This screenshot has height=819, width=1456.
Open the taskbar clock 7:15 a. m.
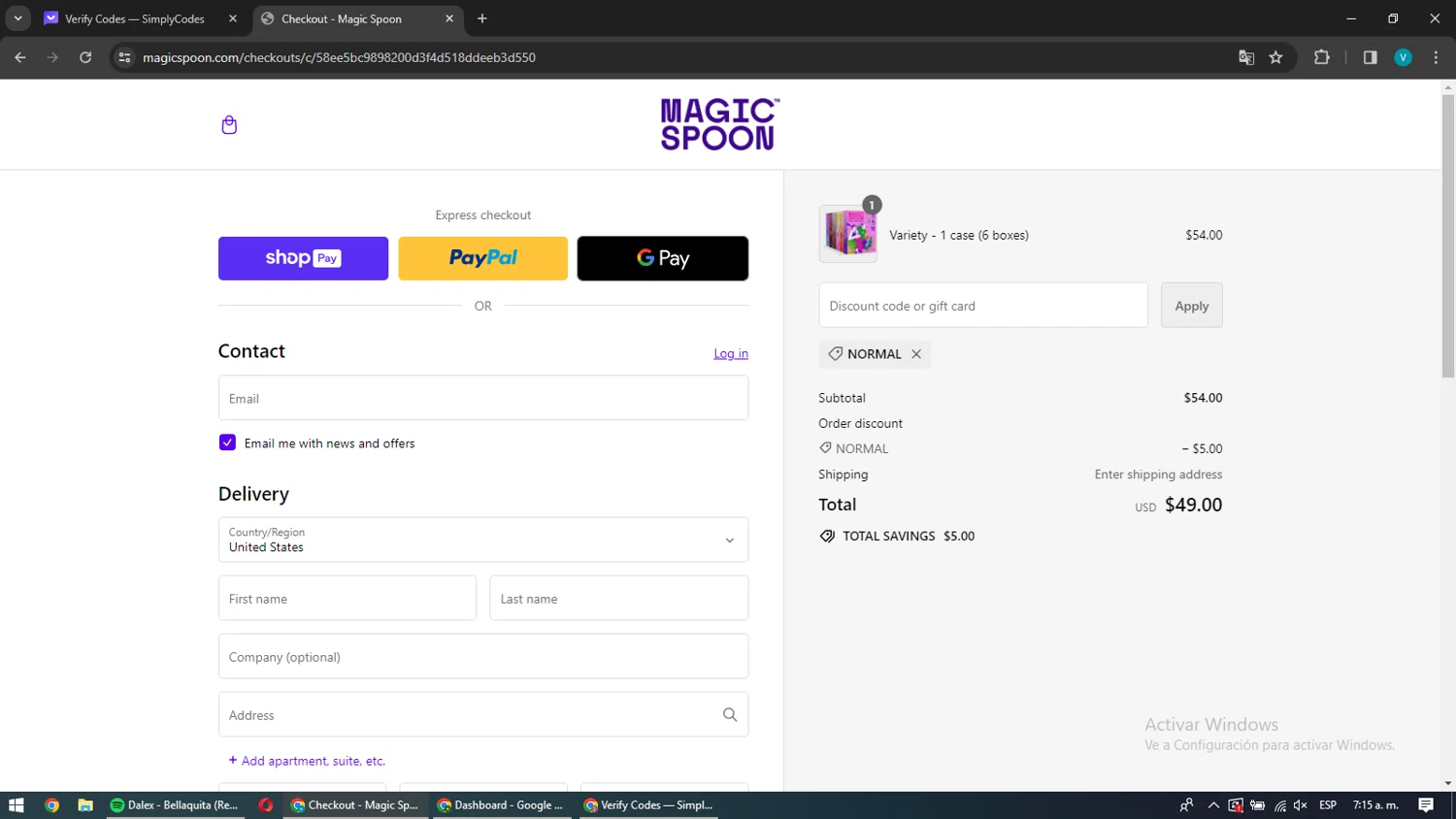pos(1375,805)
